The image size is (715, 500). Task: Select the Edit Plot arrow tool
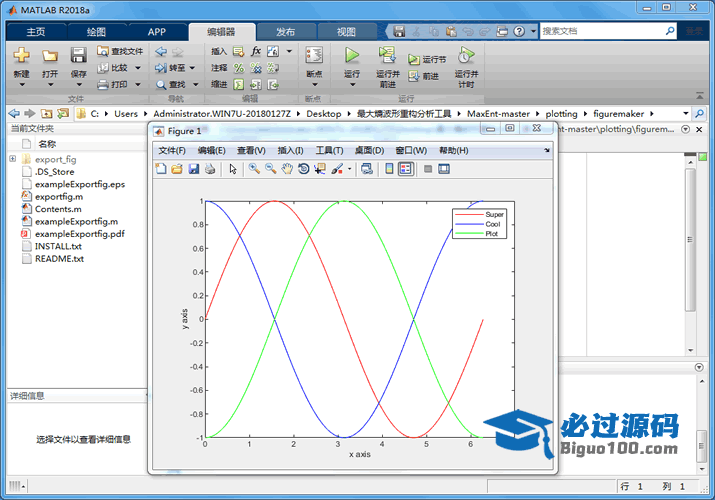point(233,169)
